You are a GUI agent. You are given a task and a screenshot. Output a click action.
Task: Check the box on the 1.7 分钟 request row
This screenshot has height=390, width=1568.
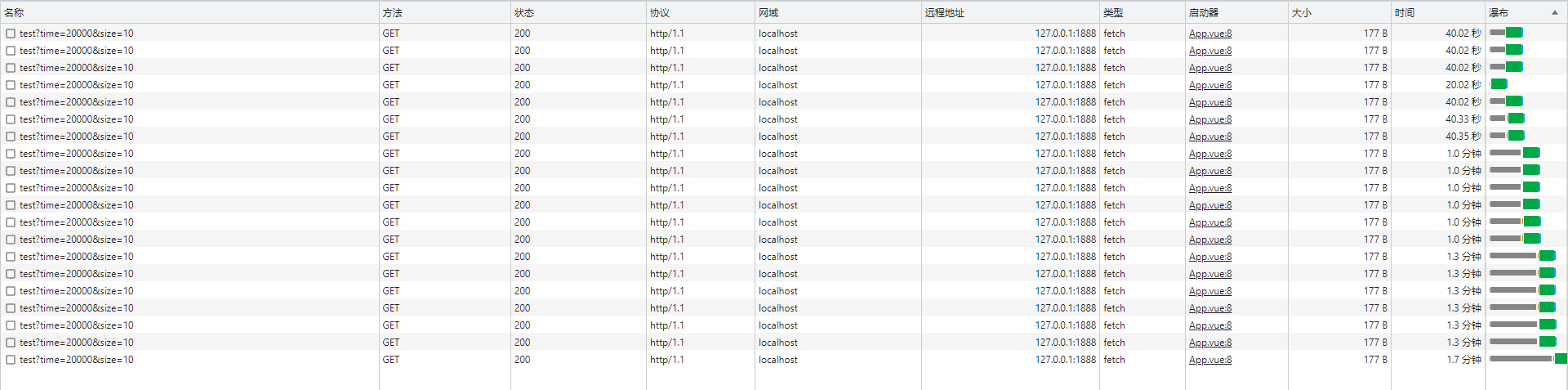click(x=11, y=360)
